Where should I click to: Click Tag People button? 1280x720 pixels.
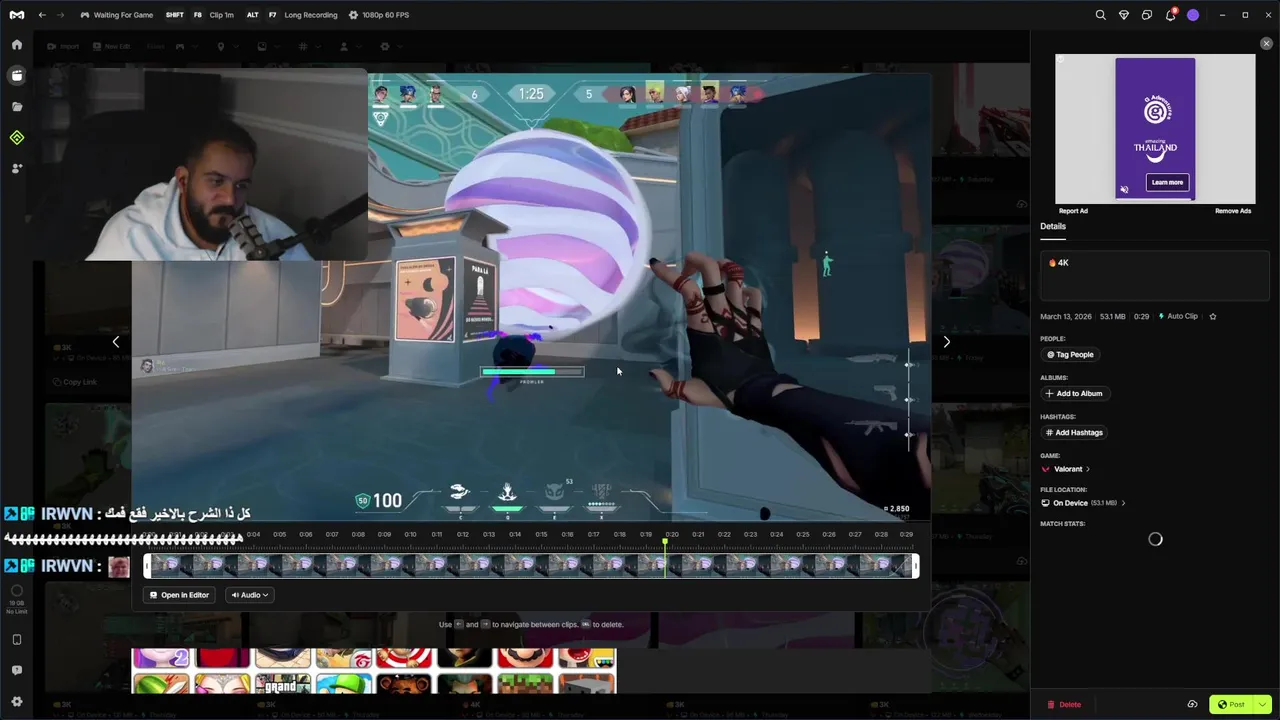[1070, 354]
